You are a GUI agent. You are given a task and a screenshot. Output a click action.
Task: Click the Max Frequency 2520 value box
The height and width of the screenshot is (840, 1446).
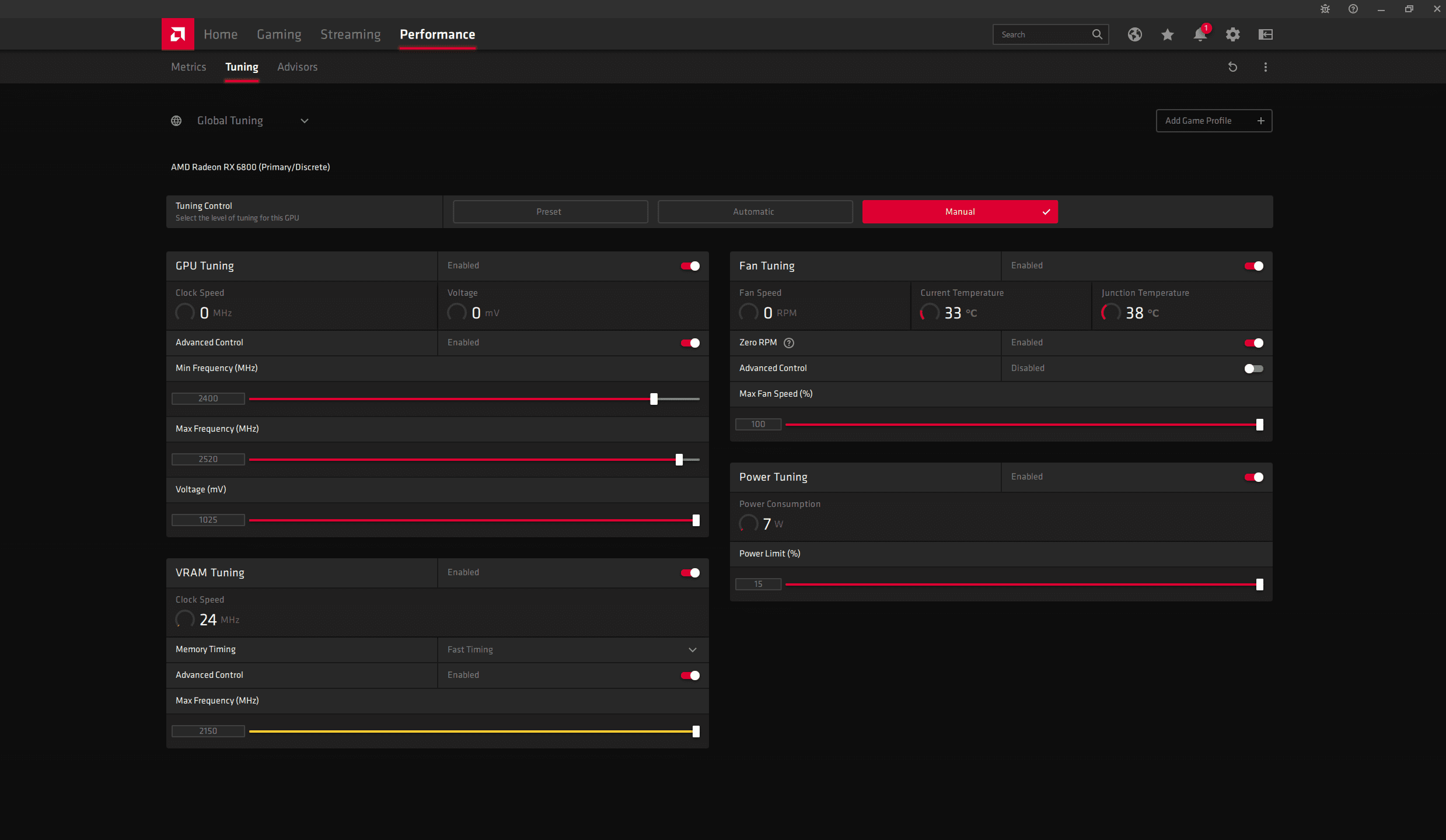[208, 460]
